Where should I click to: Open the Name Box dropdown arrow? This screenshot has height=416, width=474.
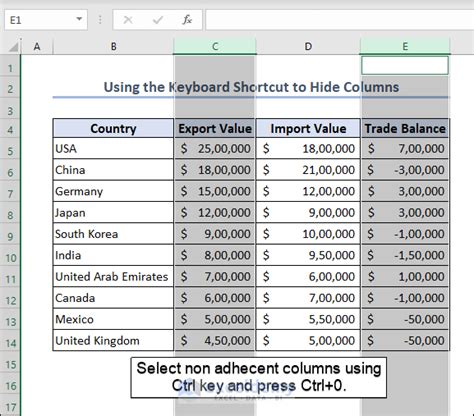coord(79,19)
